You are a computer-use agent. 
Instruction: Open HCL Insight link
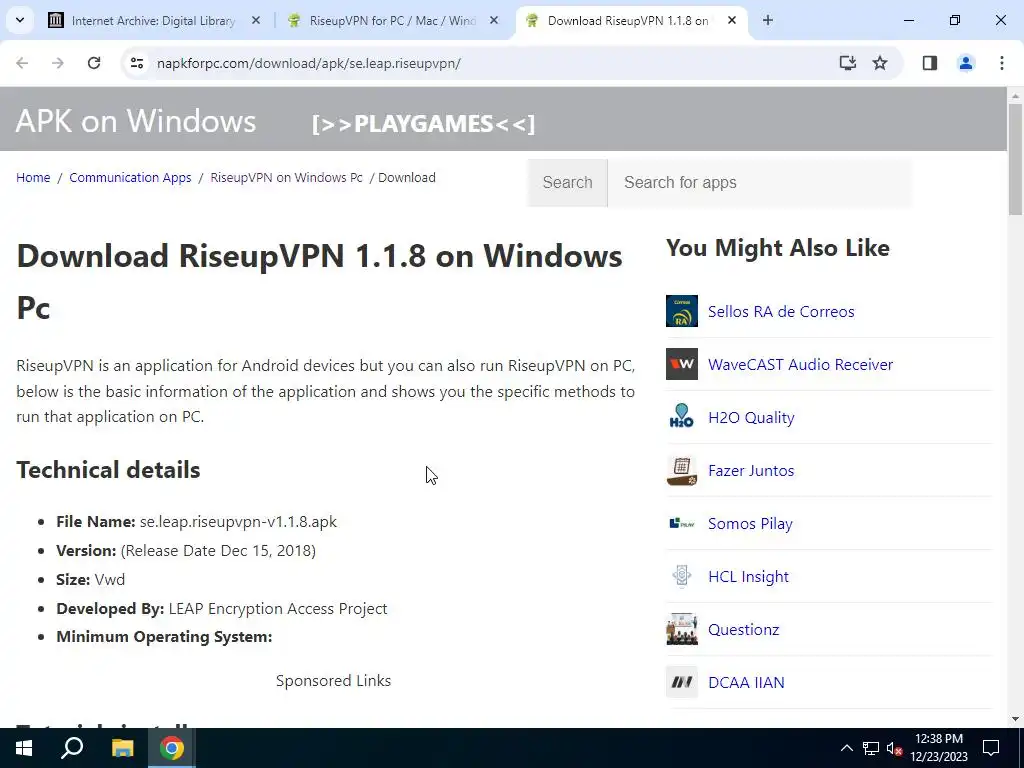click(748, 577)
